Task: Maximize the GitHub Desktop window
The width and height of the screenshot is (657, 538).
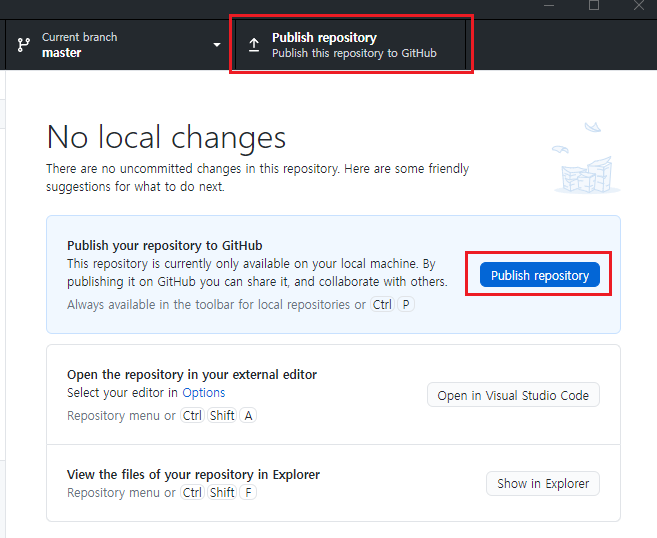Action: coord(594,5)
